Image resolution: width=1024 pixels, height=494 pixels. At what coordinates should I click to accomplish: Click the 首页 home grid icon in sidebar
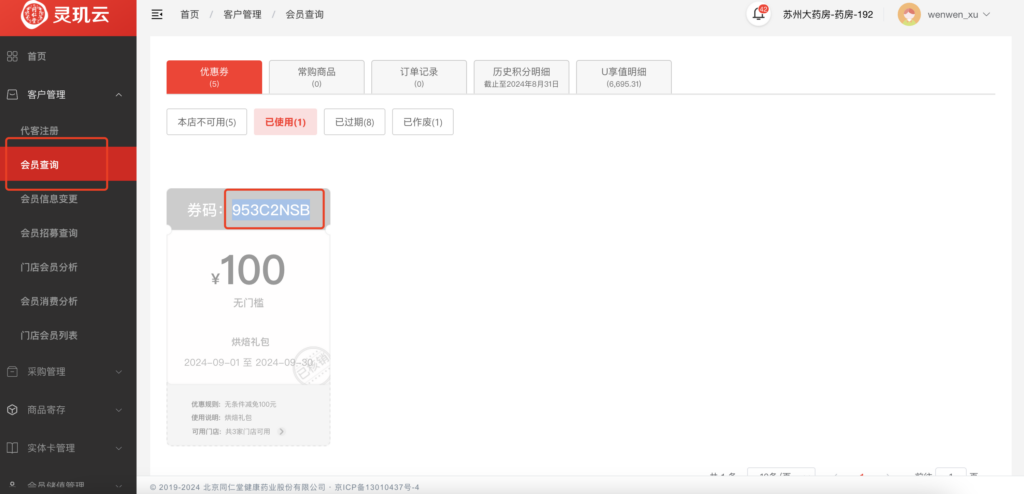[x=13, y=57]
